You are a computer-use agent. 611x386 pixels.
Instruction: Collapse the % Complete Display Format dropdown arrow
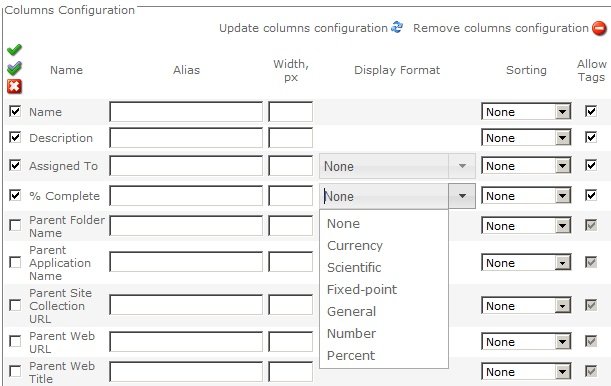[462, 196]
